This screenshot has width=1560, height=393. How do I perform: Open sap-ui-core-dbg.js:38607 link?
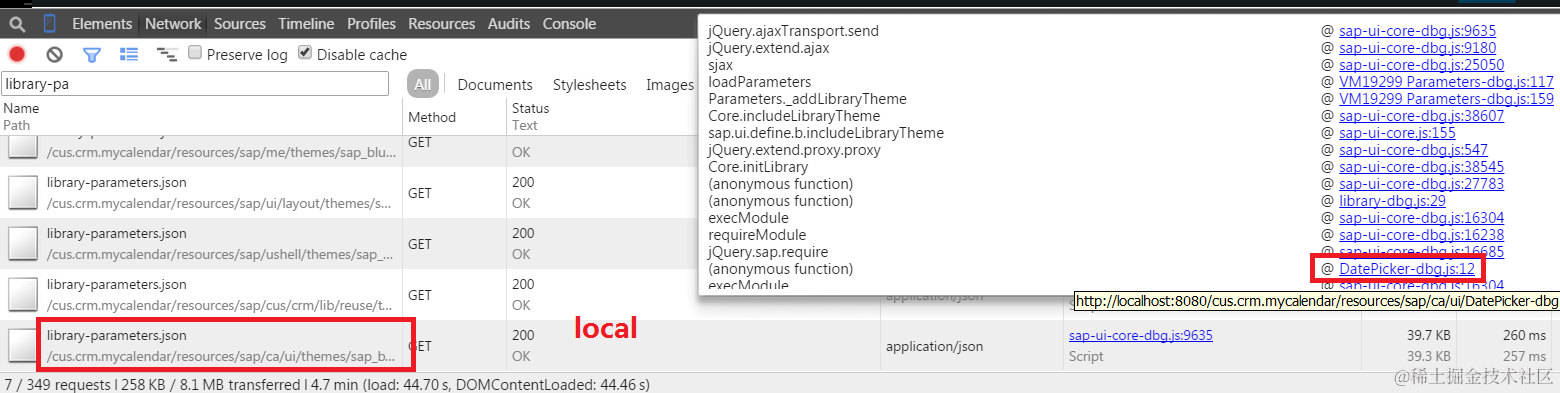point(1422,116)
